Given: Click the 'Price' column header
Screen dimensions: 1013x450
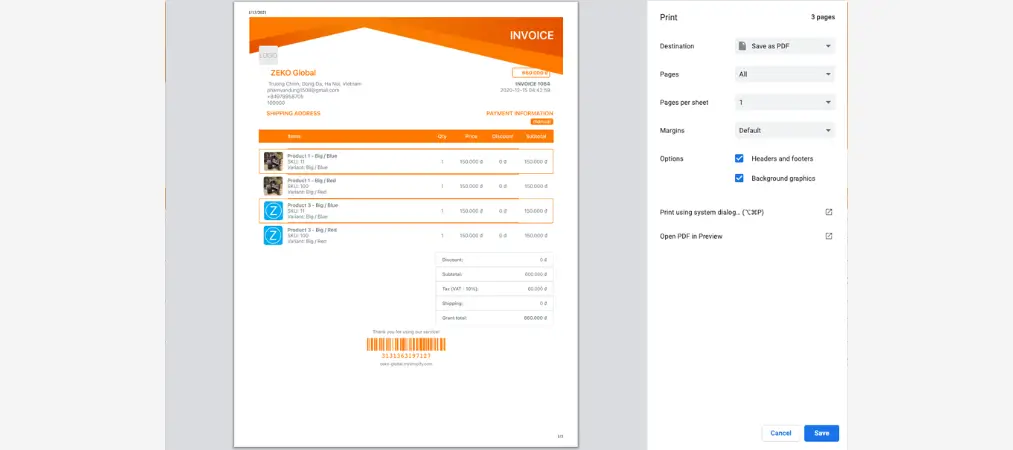Looking at the screenshot, I should point(471,136).
